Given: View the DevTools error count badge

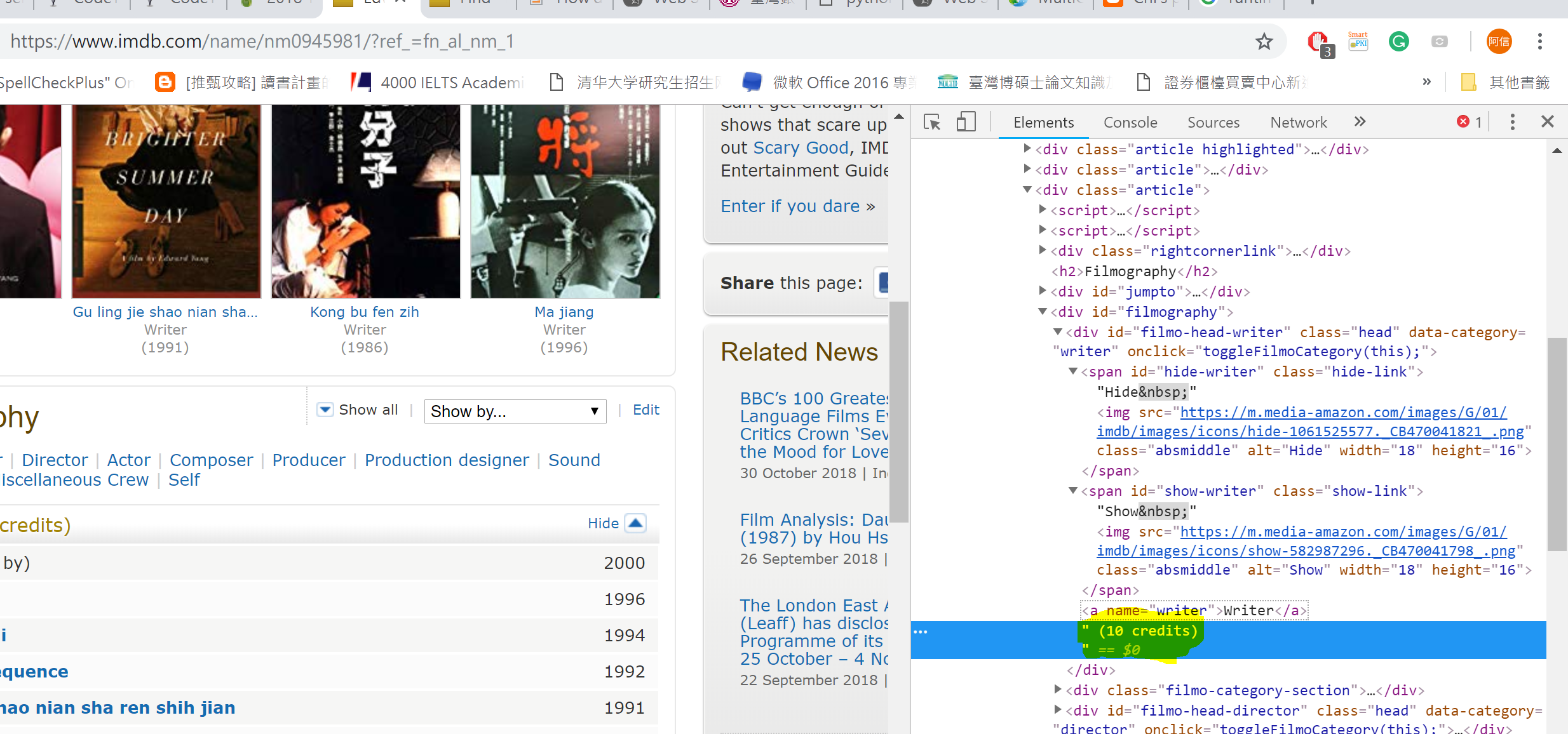Looking at the screenshot, I should (1469, 122).
